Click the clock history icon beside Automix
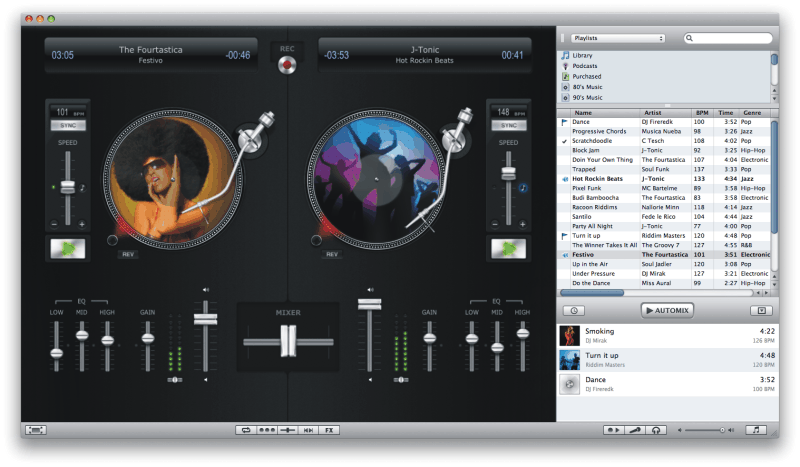 coord(576,310)
